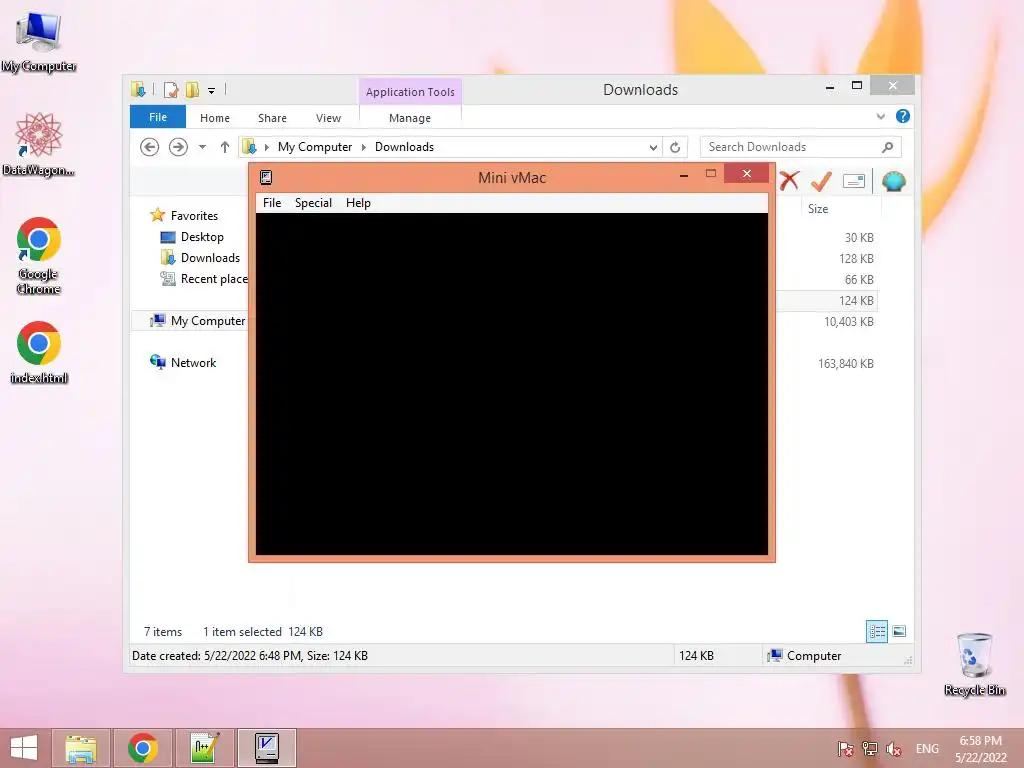The width and height of the screenshot is (1024, 768).
Task: Click the red X delete icon
Action: pos(789,181)
